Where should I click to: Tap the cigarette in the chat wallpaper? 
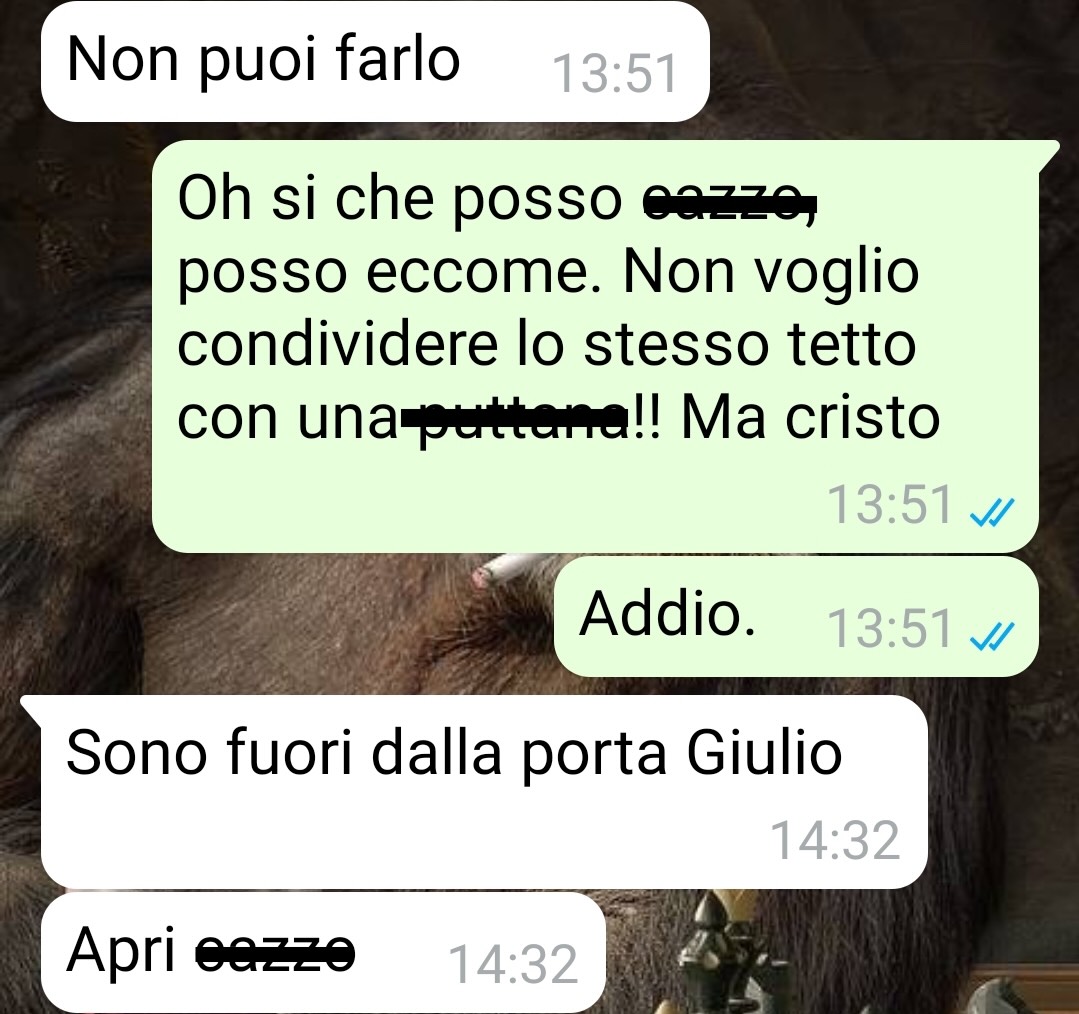[506, 568]
